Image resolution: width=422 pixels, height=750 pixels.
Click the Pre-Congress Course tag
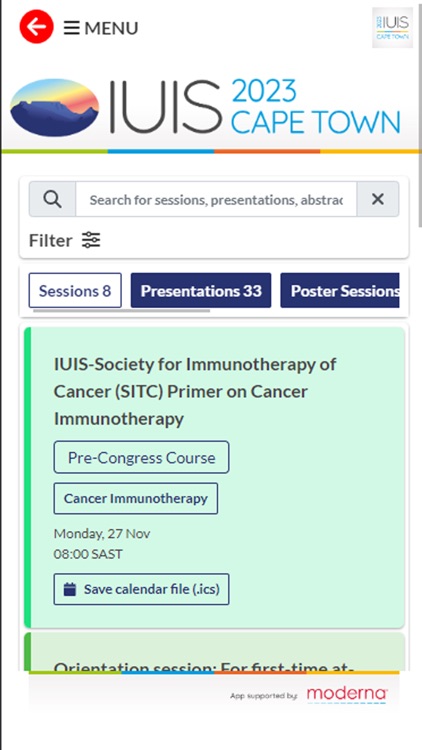141,457
